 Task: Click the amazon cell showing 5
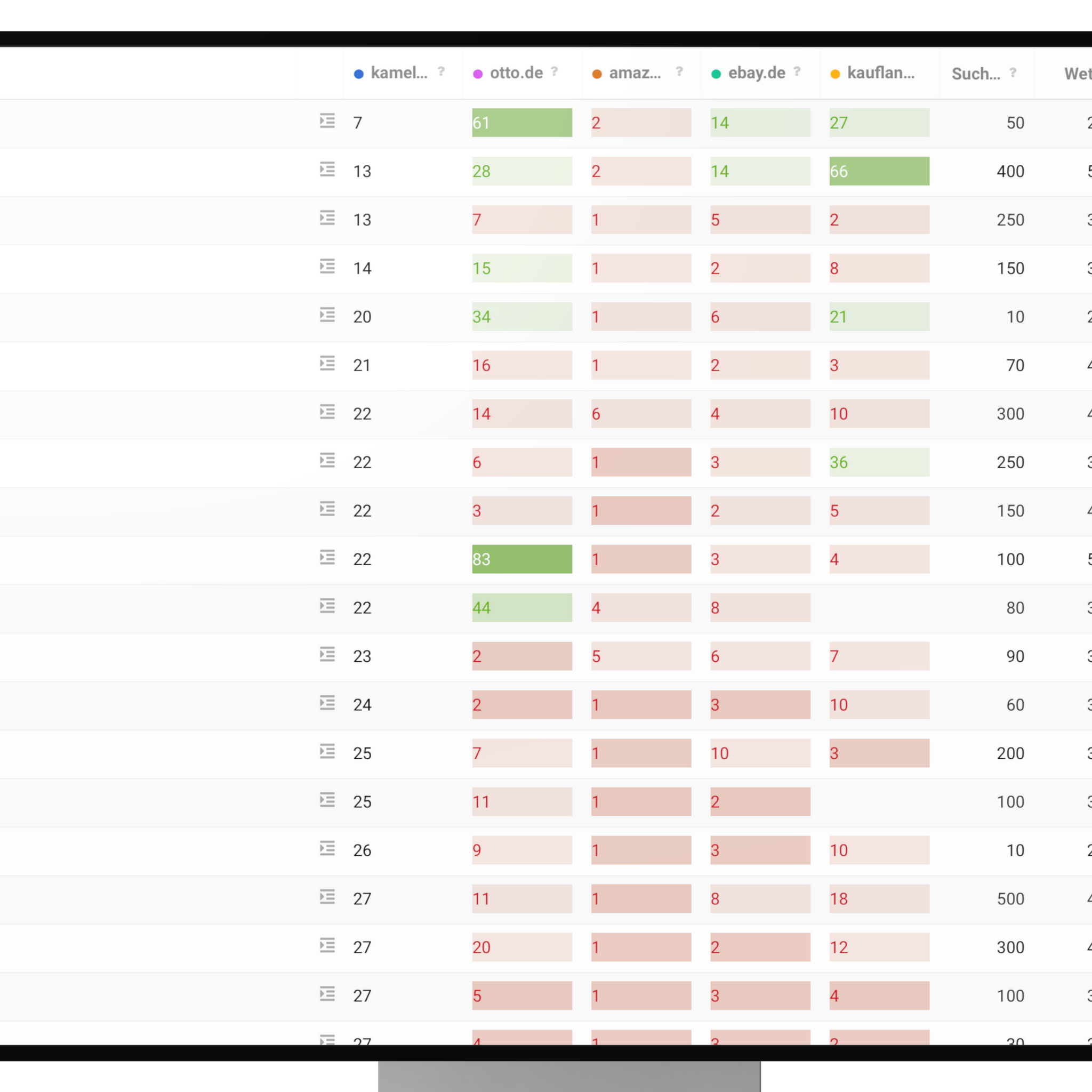pyautogui.click(x=641, y=656)
